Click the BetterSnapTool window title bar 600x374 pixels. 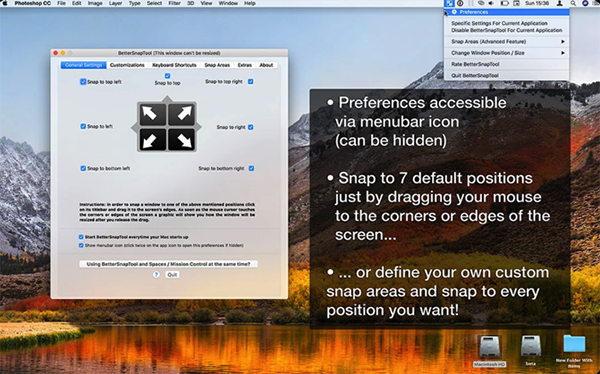coord(169,53)
